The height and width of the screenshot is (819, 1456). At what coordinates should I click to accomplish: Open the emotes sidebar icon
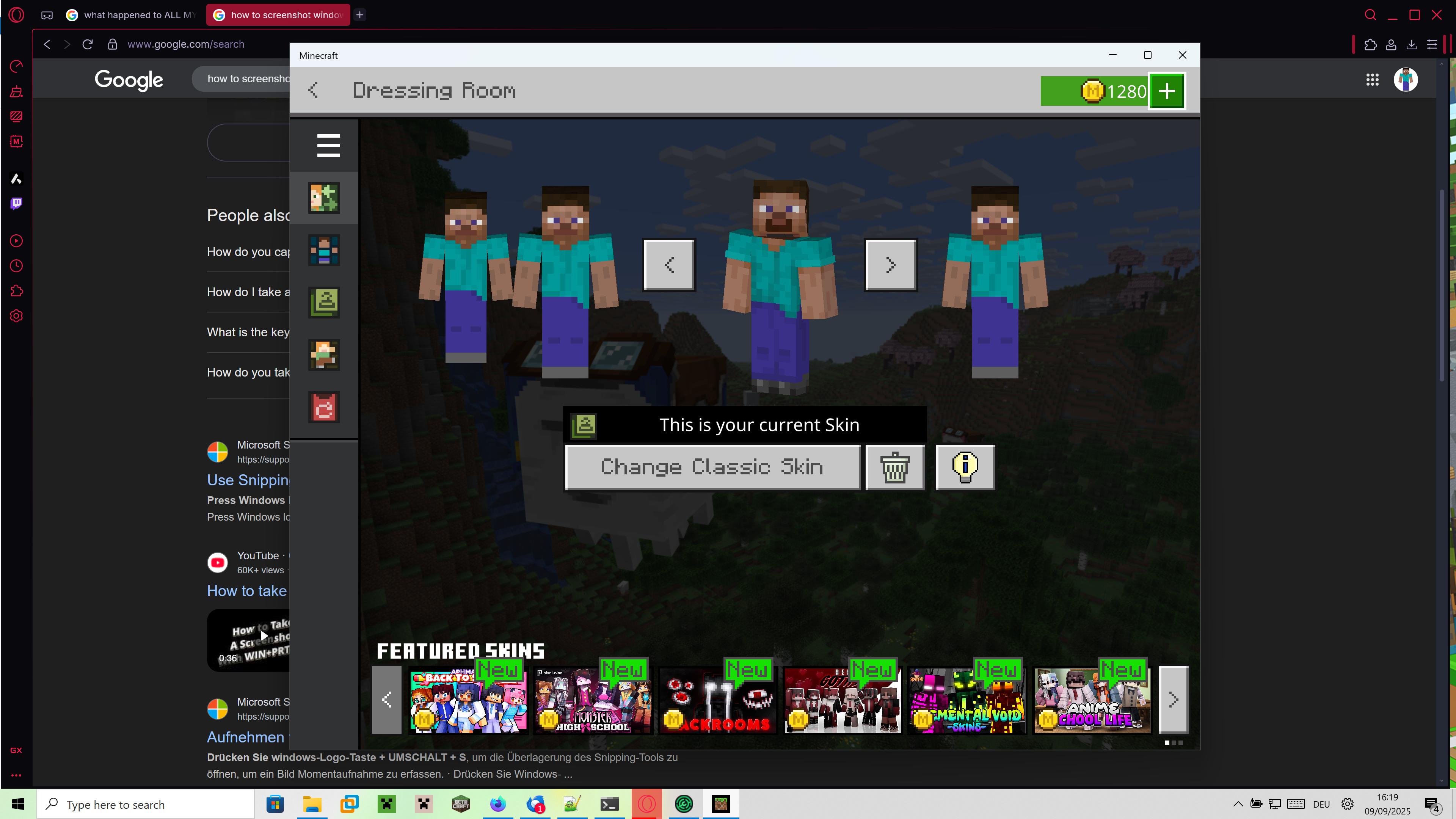click(324, 355)
